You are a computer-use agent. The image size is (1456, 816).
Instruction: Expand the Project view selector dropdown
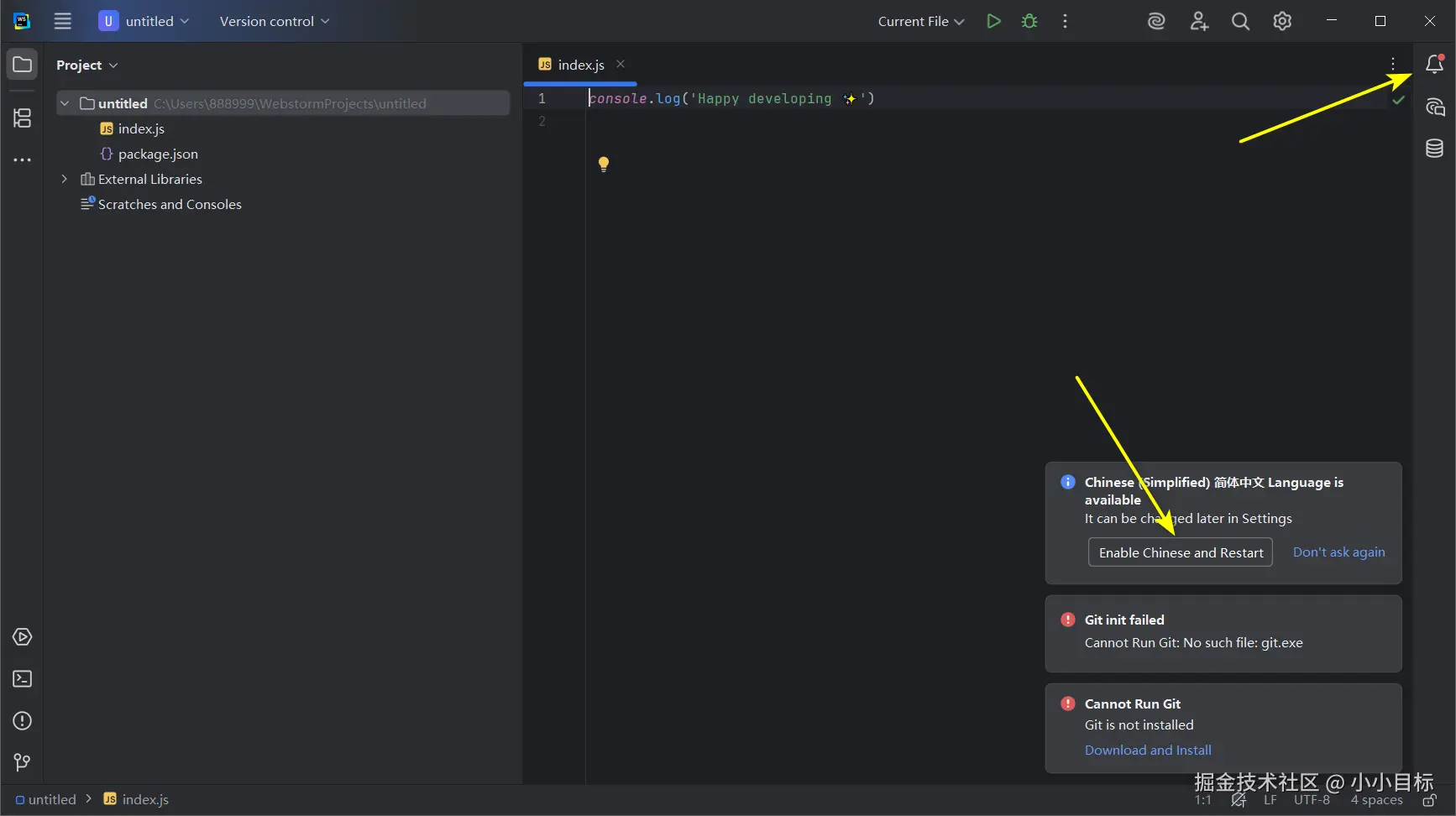point(87,65)
